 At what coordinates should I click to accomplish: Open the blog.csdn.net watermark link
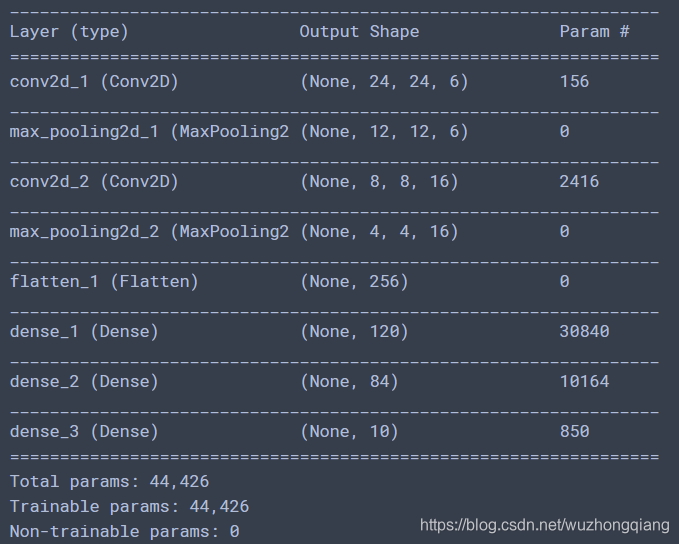[545, 525]
